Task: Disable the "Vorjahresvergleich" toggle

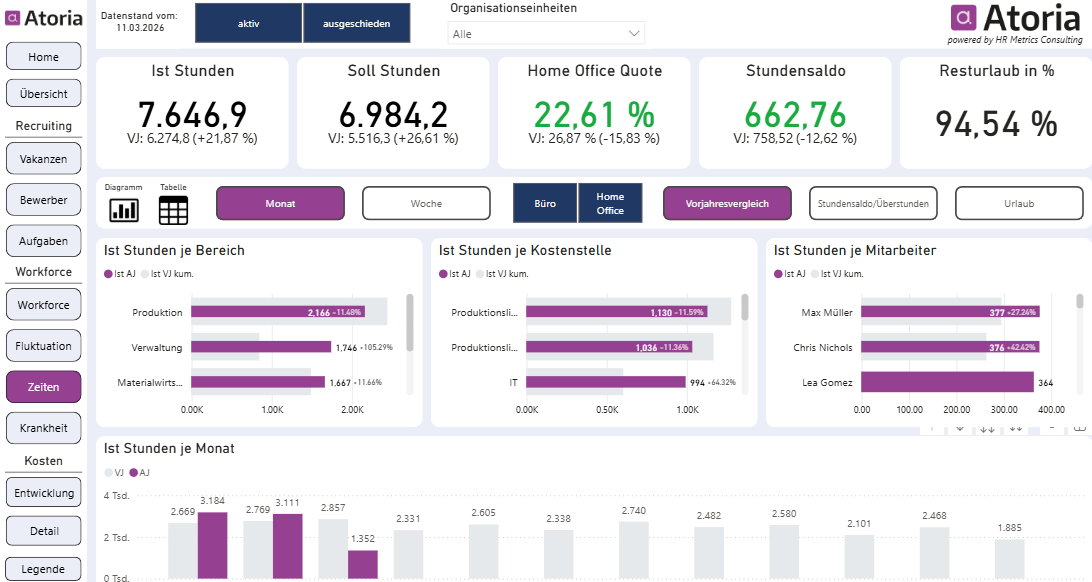Action: tap(726, 202)
